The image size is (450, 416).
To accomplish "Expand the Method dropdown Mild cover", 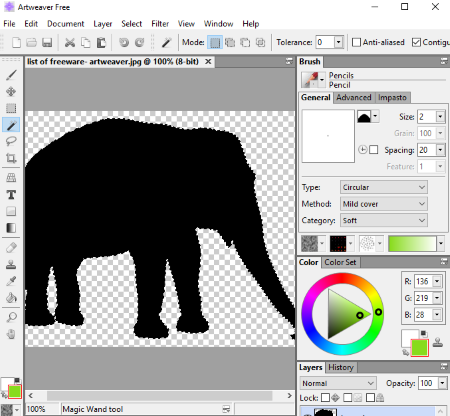I will (384, 204).
